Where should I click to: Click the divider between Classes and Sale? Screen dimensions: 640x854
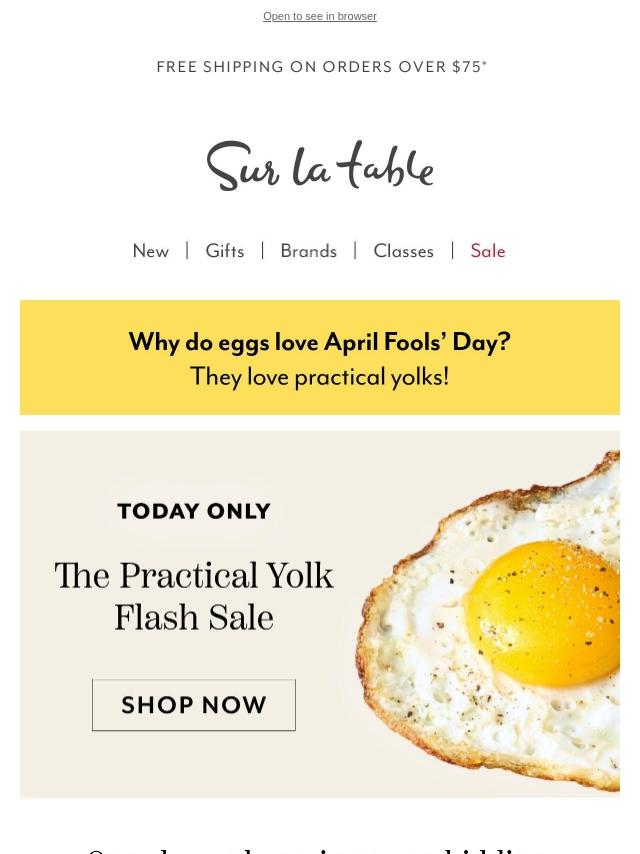click(453, 250)
